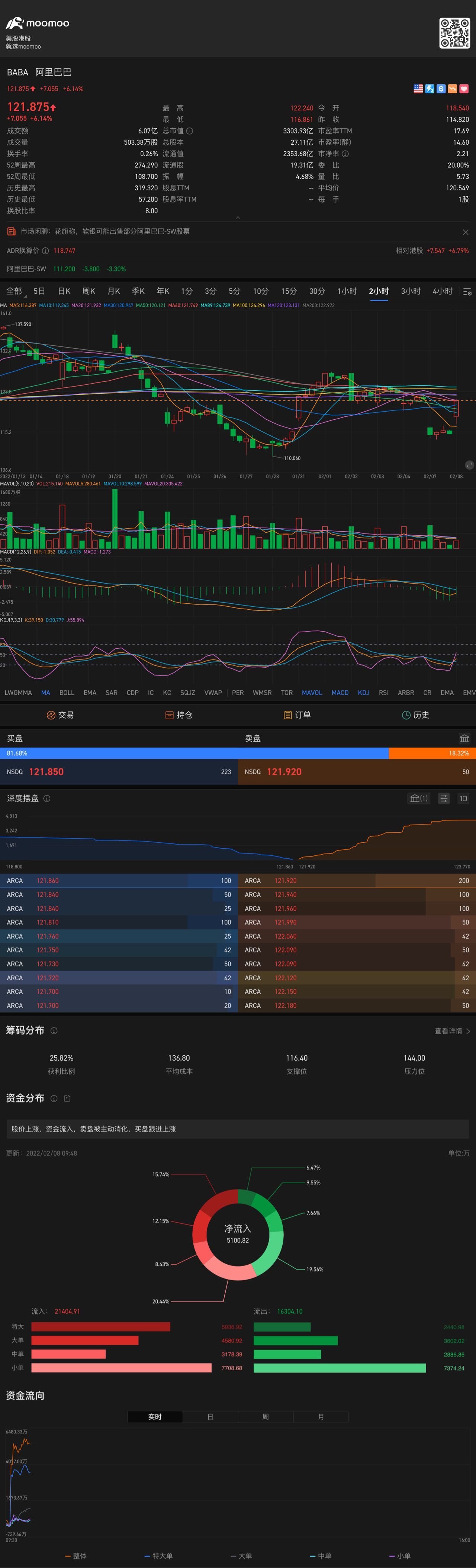Viewport: 476px width, 1568px height.
Task: Open the 市场闲聊 news headline
Action: 105,231
